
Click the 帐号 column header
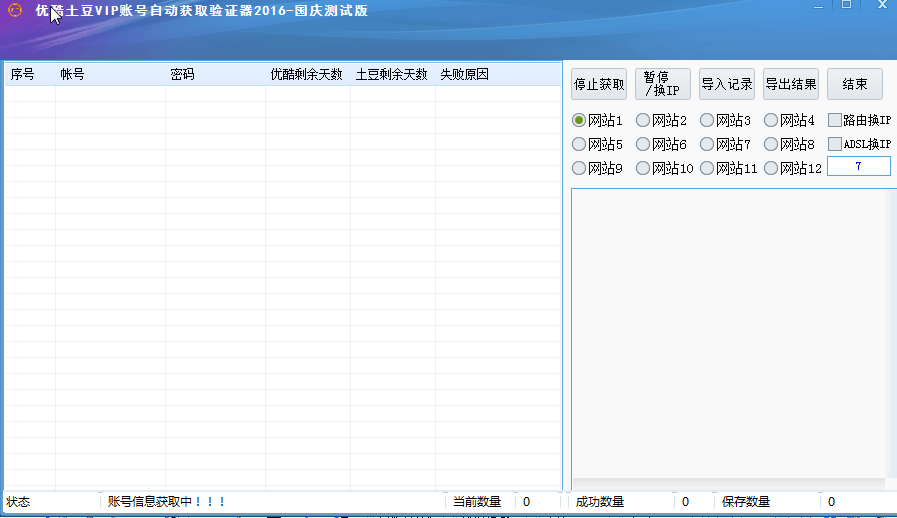72,74
